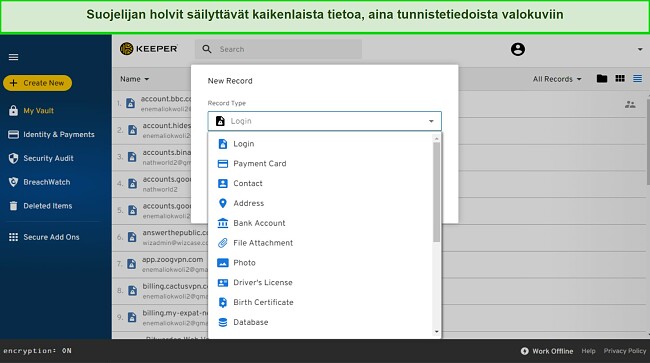The width and height of the screenshot is (650, 363).
Task: Expand the account dropdown arrow
Action: click(640, 49)
